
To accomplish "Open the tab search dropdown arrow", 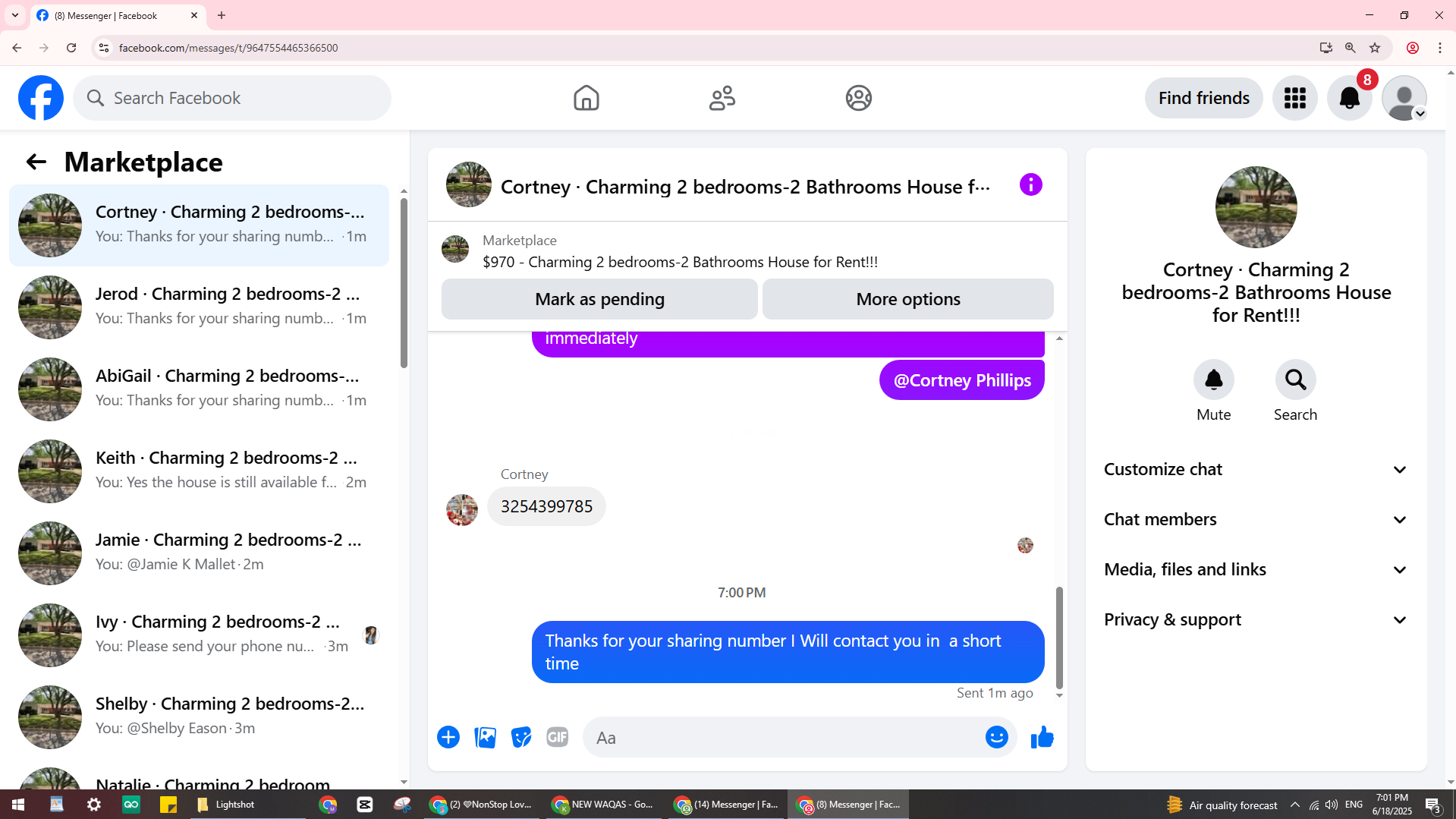I will [x=15, y=15].
